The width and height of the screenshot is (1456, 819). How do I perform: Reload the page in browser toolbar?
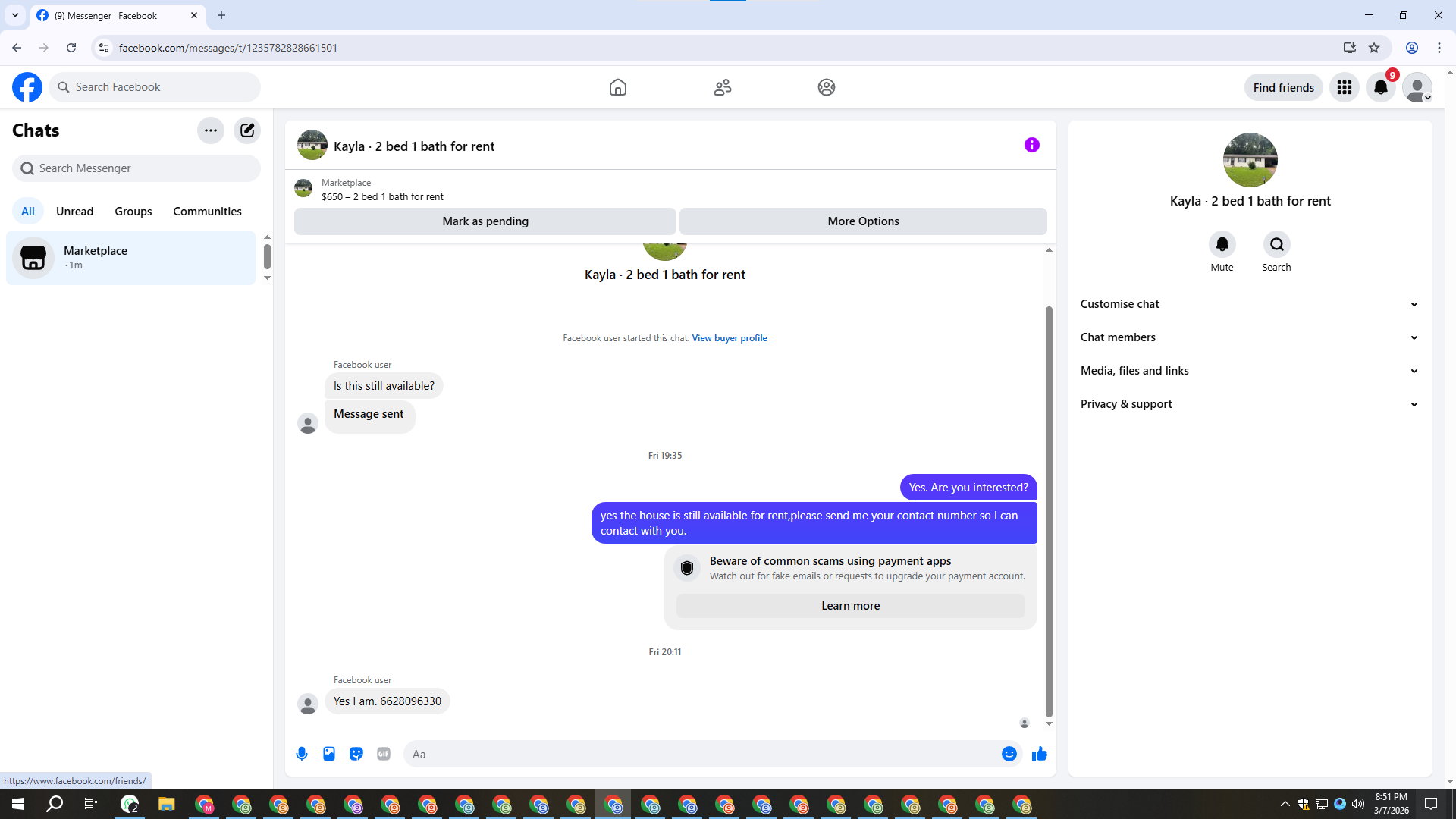pos(71,48)
